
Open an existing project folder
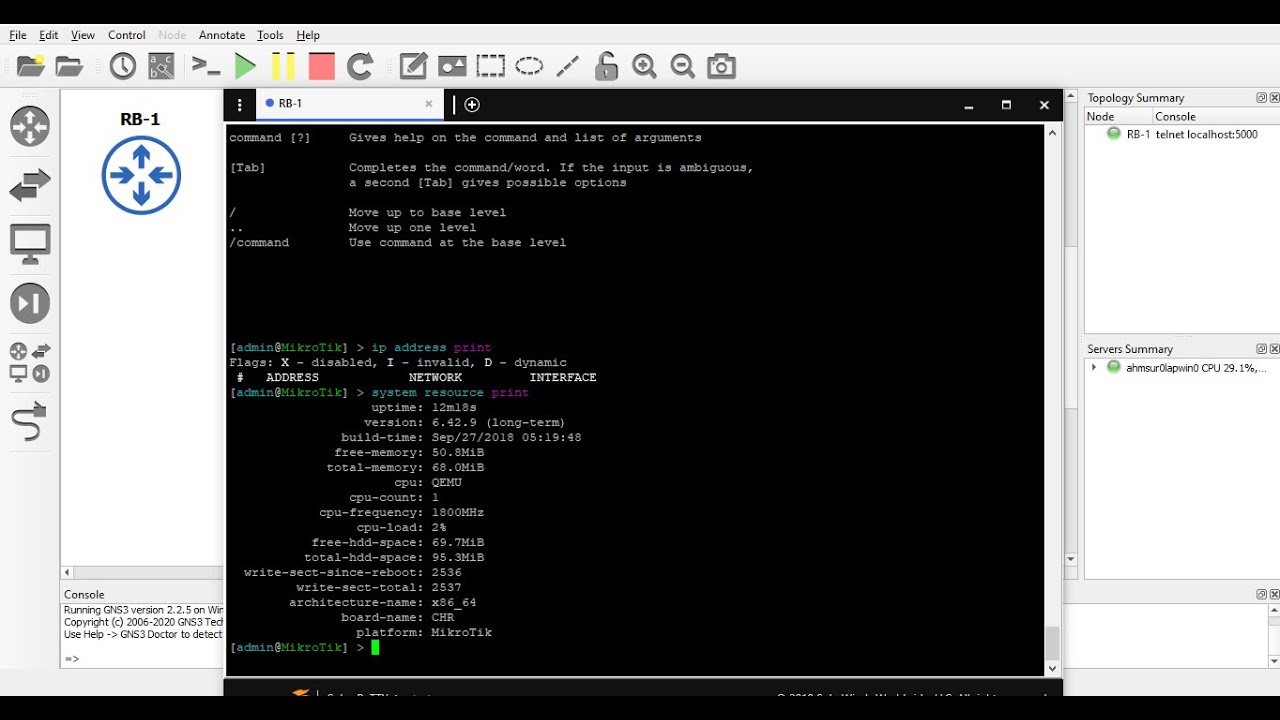69,67
